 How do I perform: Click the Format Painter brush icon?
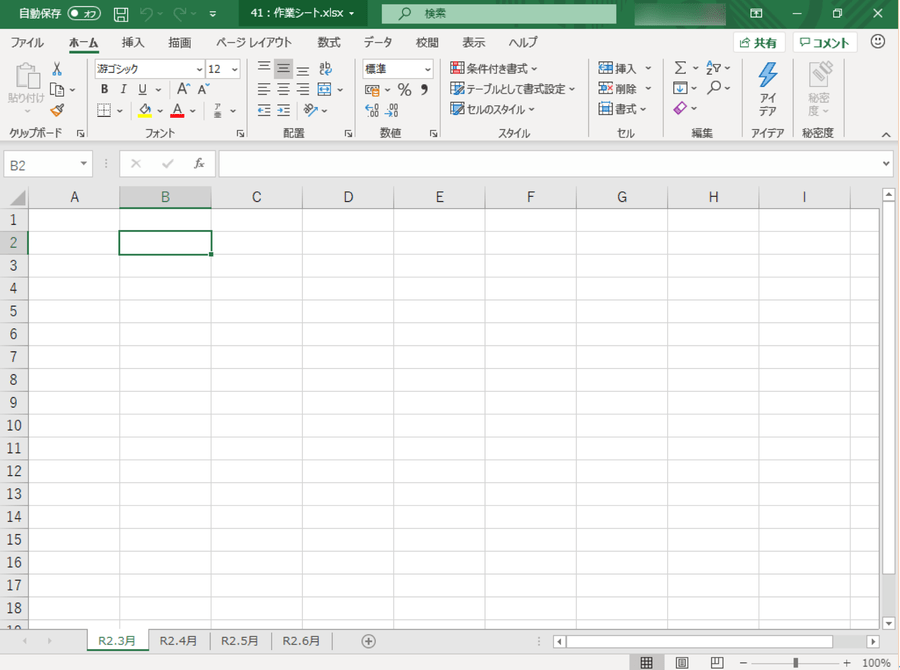[57, 110]
